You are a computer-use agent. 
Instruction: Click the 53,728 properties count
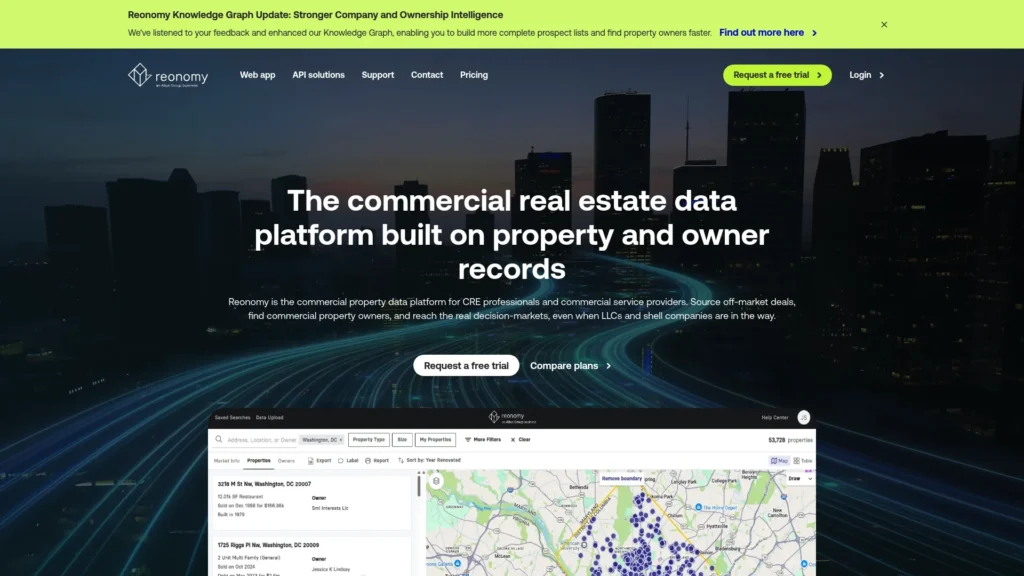[790, 440]
